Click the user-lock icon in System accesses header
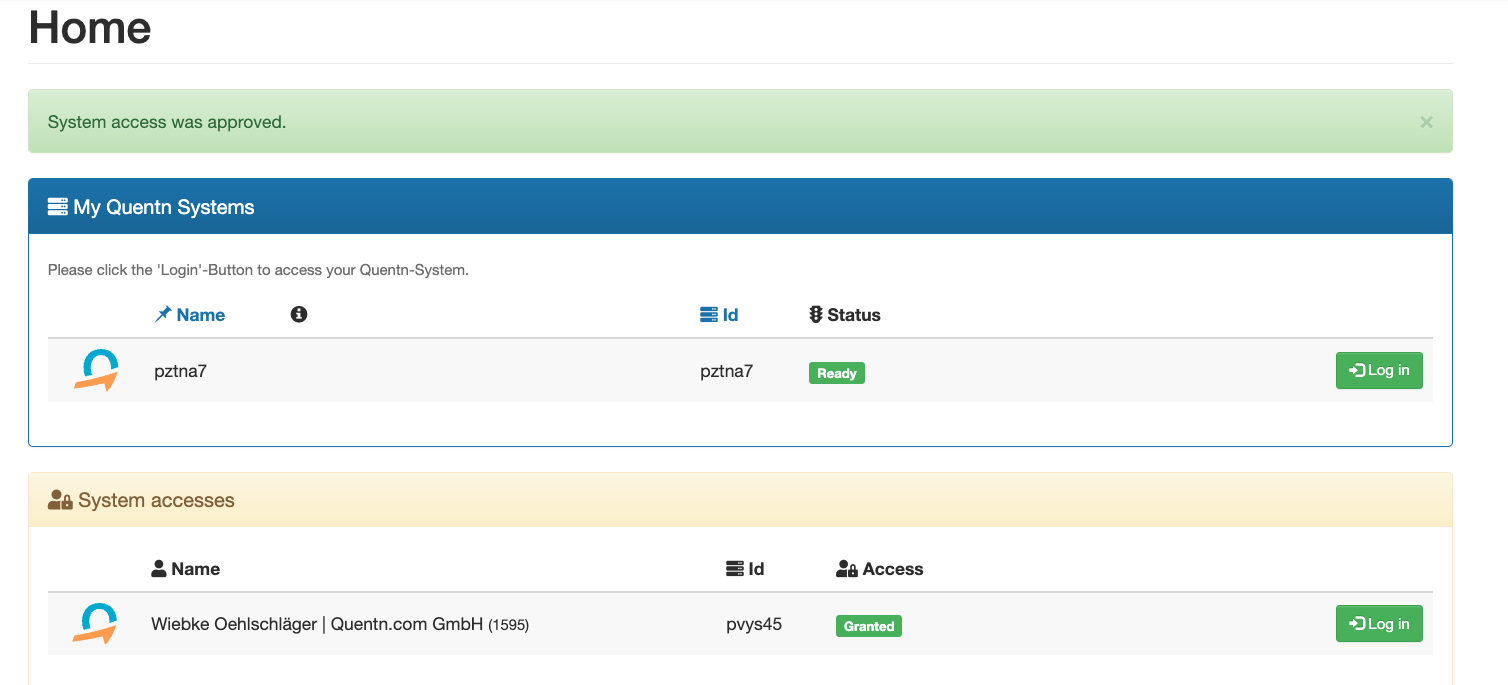The width and height of the screenshot is (1508, 685). click(60, 500)
